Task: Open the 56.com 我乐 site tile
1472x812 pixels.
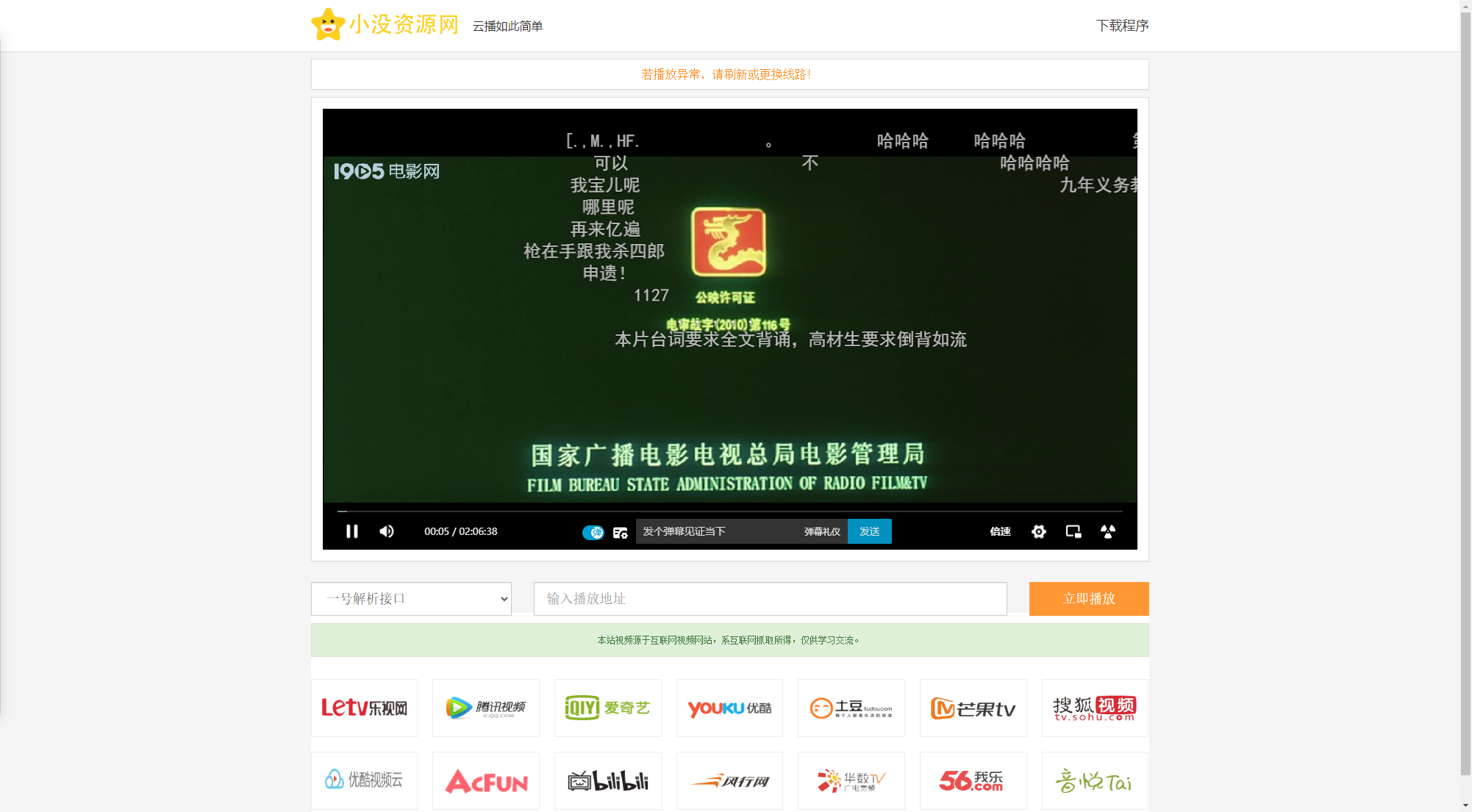Action: pos(973,780)
